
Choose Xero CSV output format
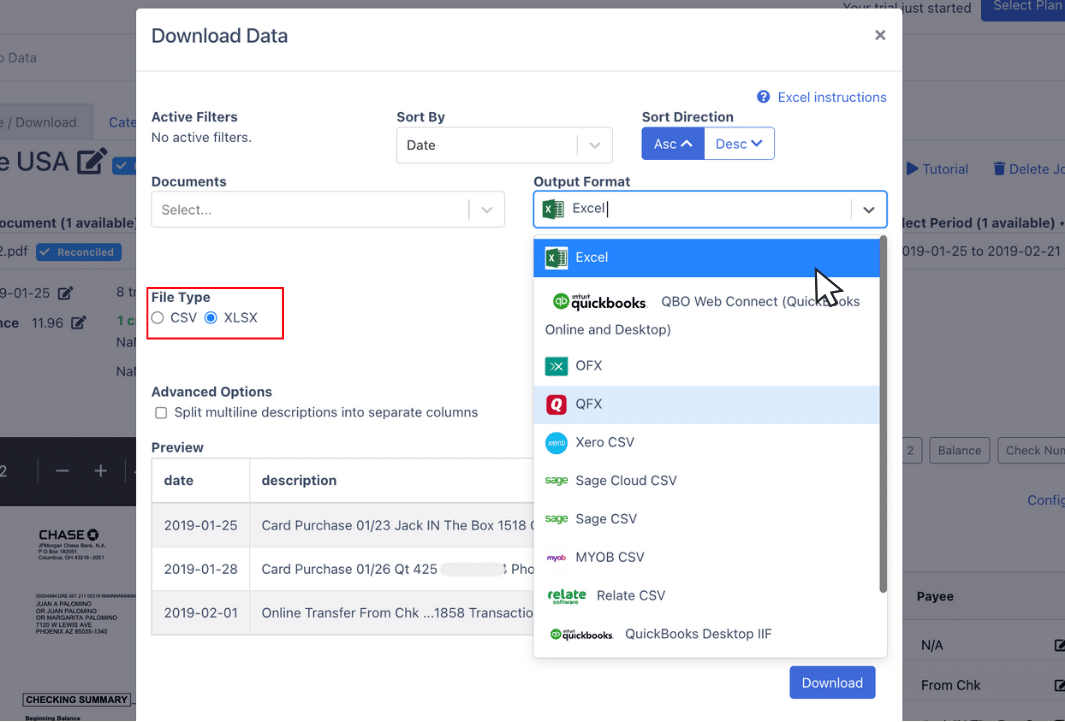(706, 443)
